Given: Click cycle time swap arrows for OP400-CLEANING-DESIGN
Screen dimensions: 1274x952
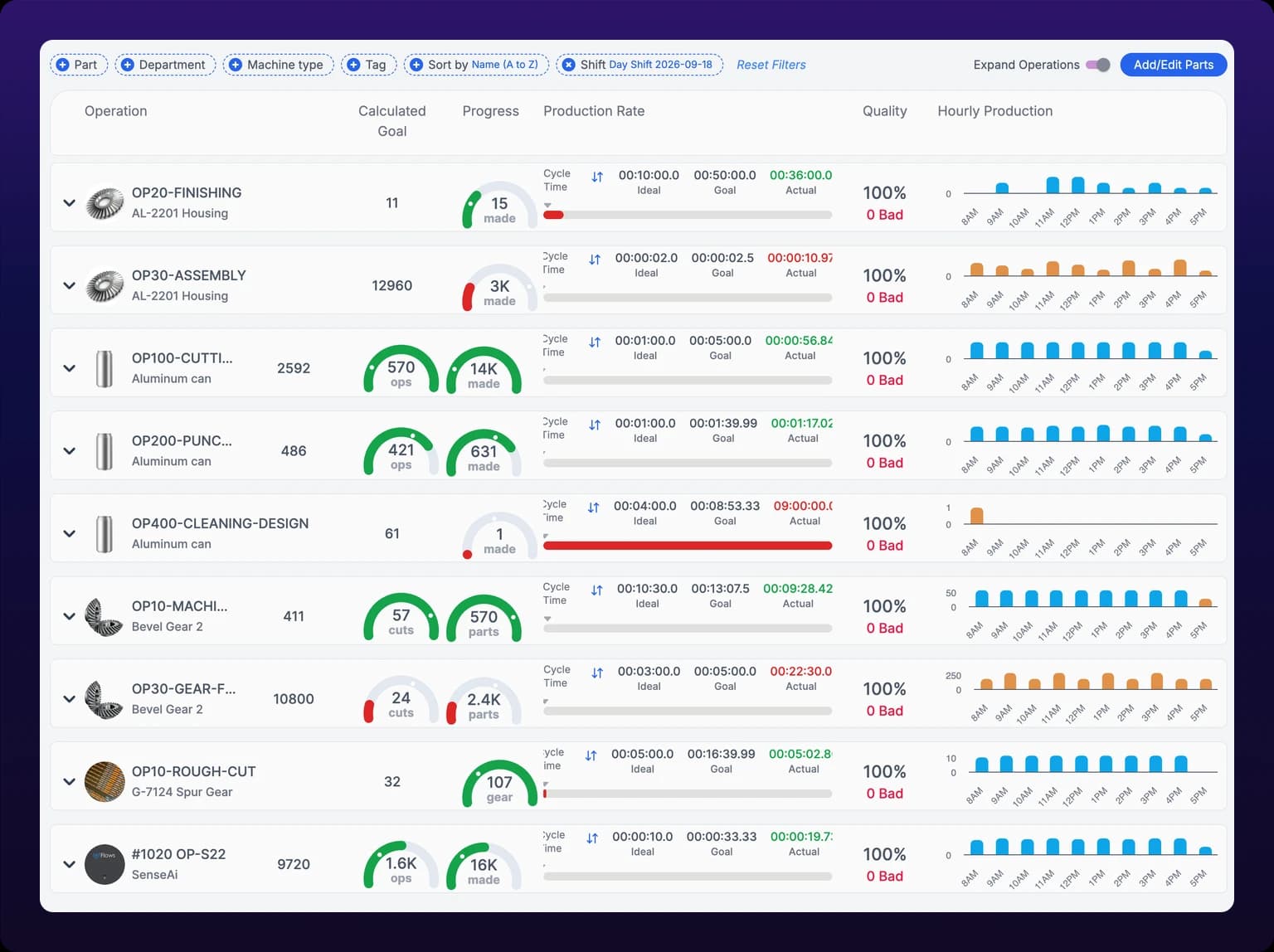Looking at the screenshot, I should click(x=594, y=508).
